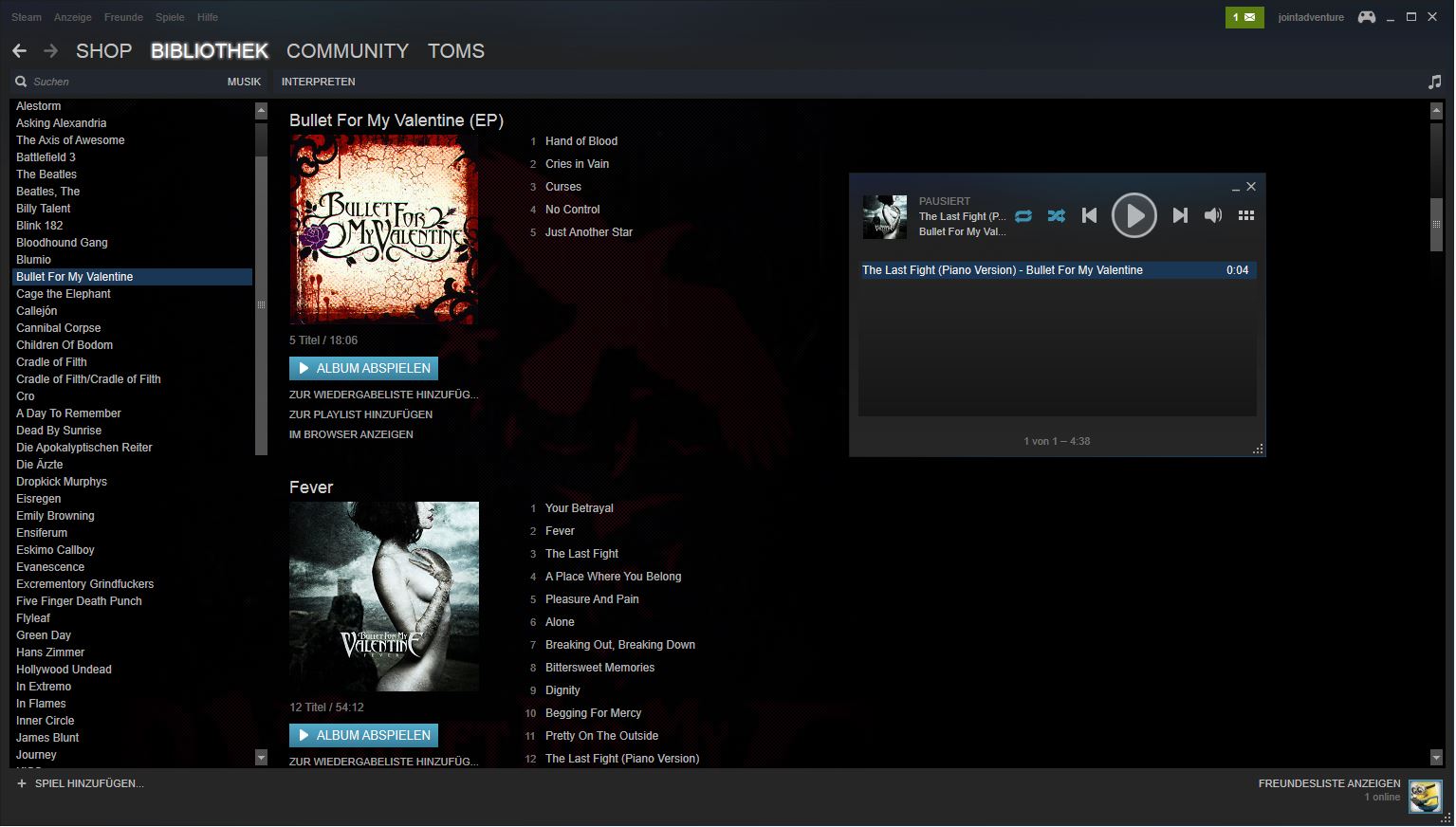Go back with the left arrow
1456x827 pixels.
pyautogui.click(x=19, y=51)
